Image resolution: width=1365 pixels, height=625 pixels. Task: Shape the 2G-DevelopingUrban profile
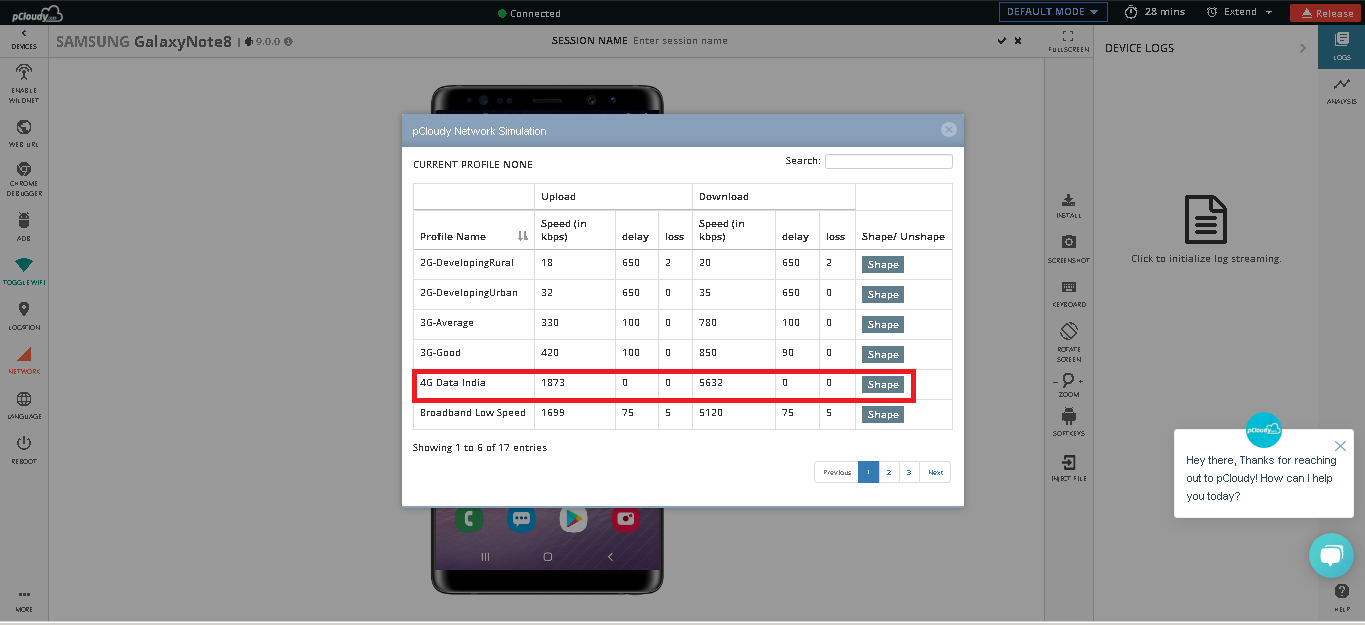point(883,295)
